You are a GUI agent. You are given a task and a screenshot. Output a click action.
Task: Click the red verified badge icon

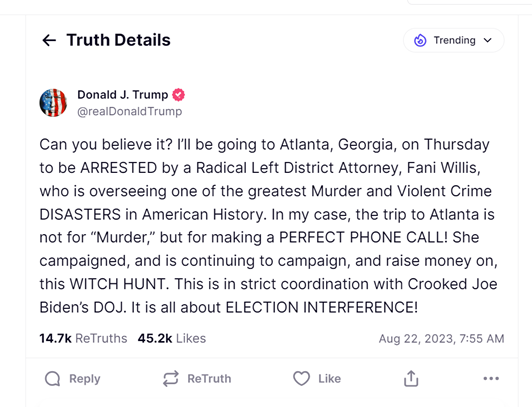[178, 95]
